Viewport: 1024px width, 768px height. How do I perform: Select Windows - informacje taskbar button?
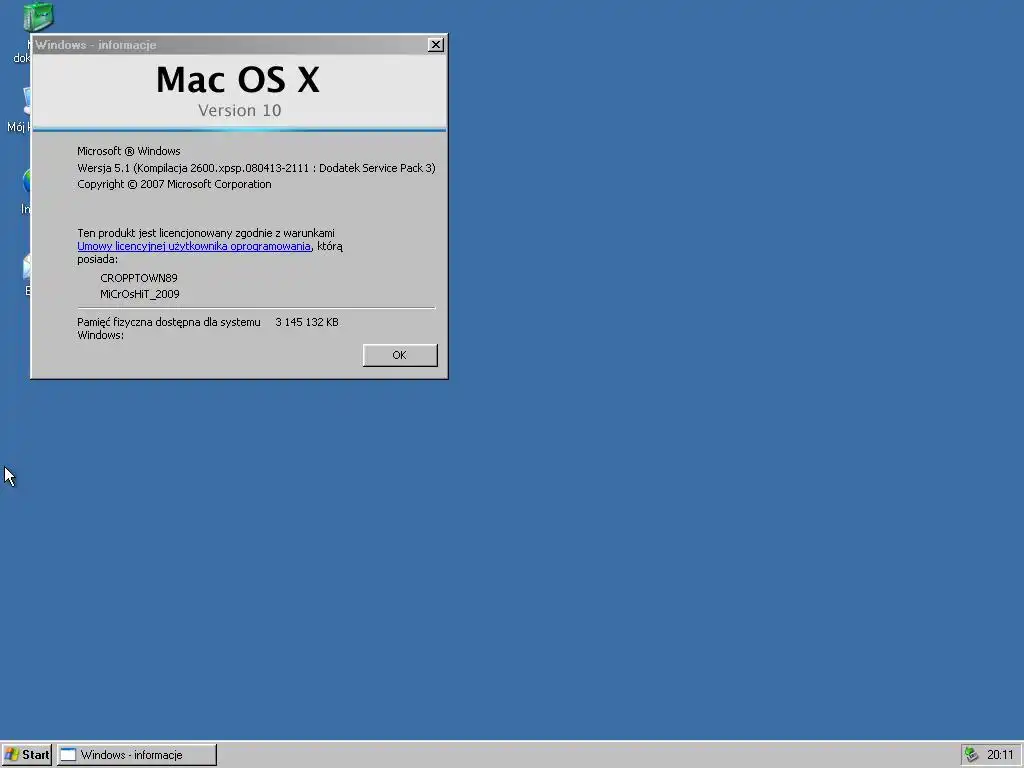[137, 755]
